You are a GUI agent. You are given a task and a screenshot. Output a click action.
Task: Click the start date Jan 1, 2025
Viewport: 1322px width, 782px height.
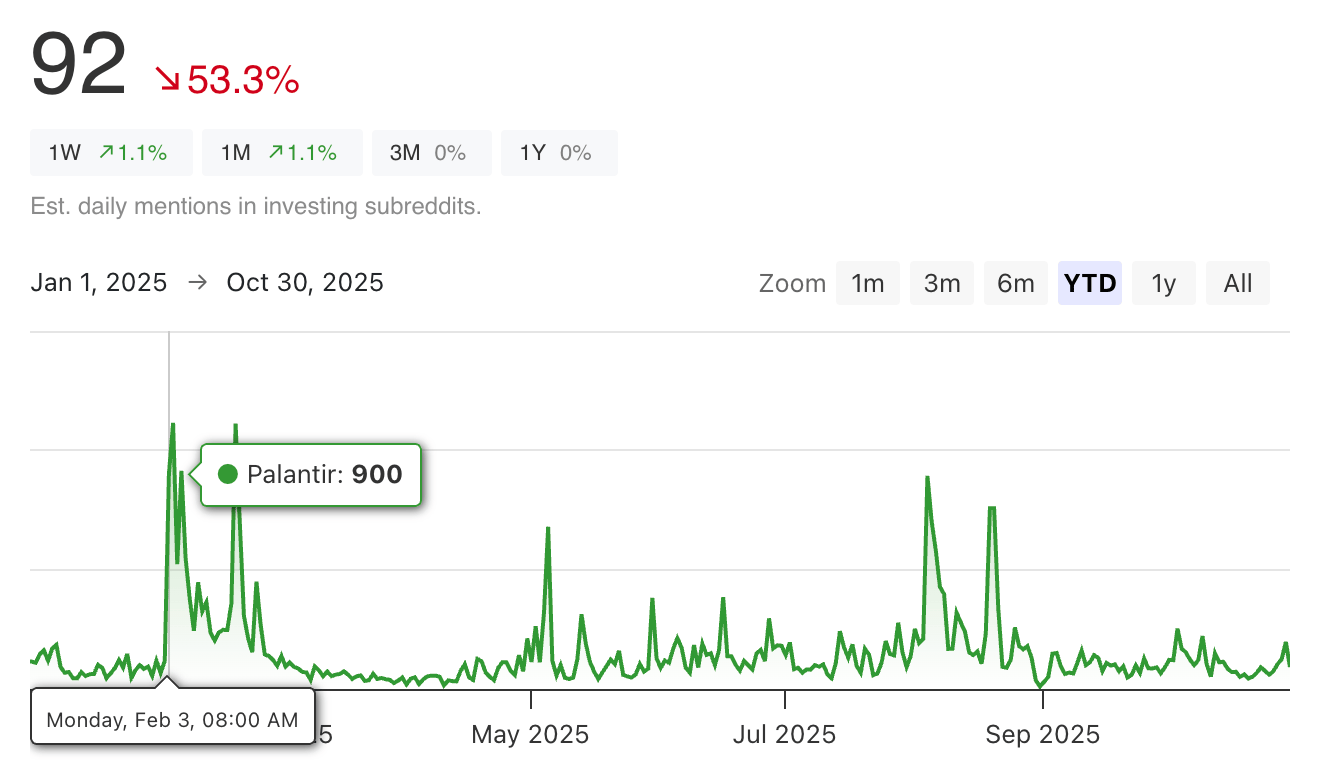click(99, 282)
